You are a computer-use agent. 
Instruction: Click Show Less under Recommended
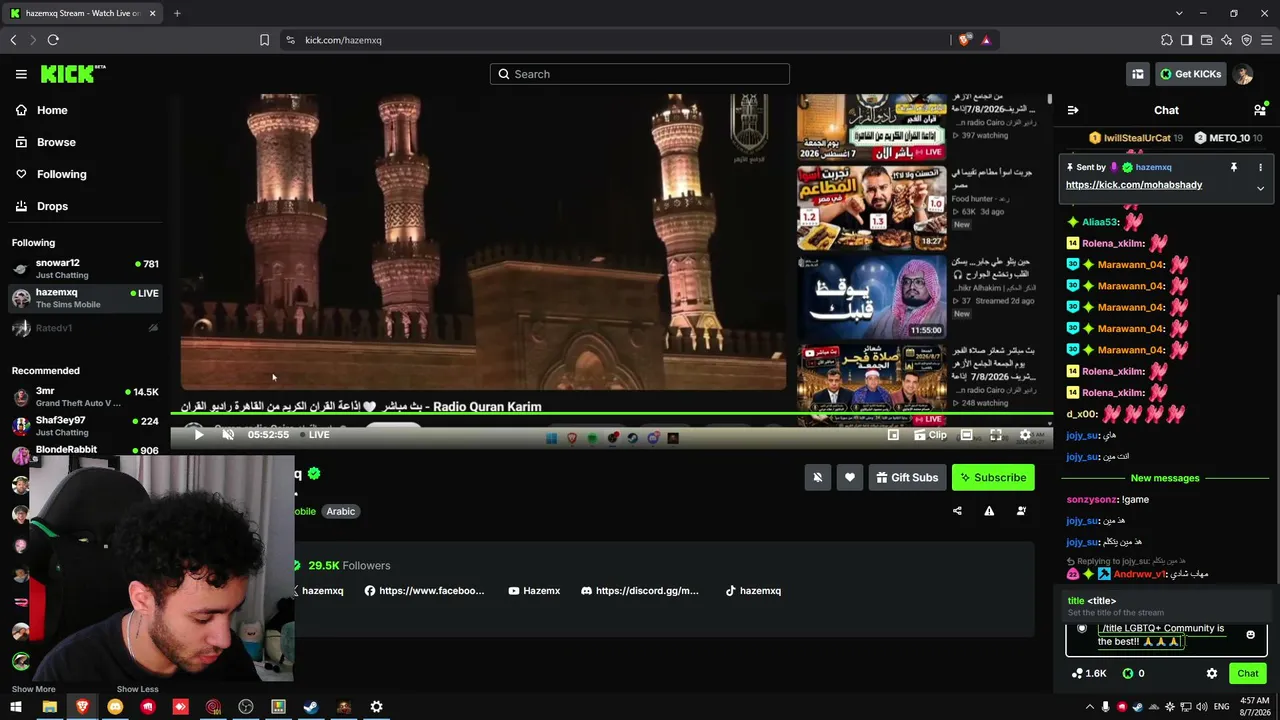137,689
